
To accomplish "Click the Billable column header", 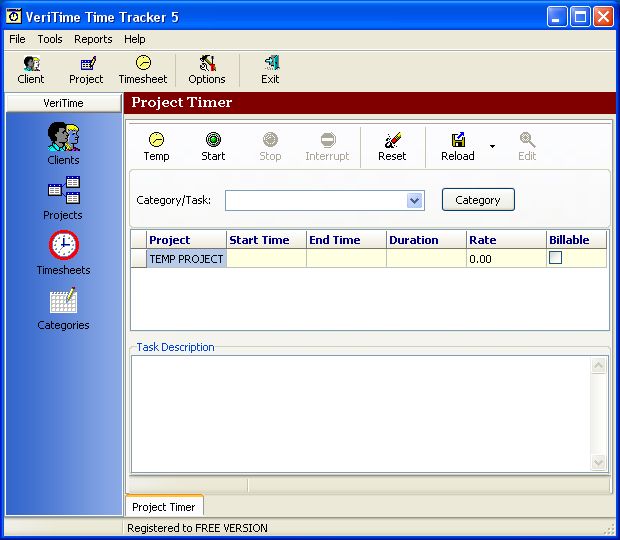I will click(577, 240).
